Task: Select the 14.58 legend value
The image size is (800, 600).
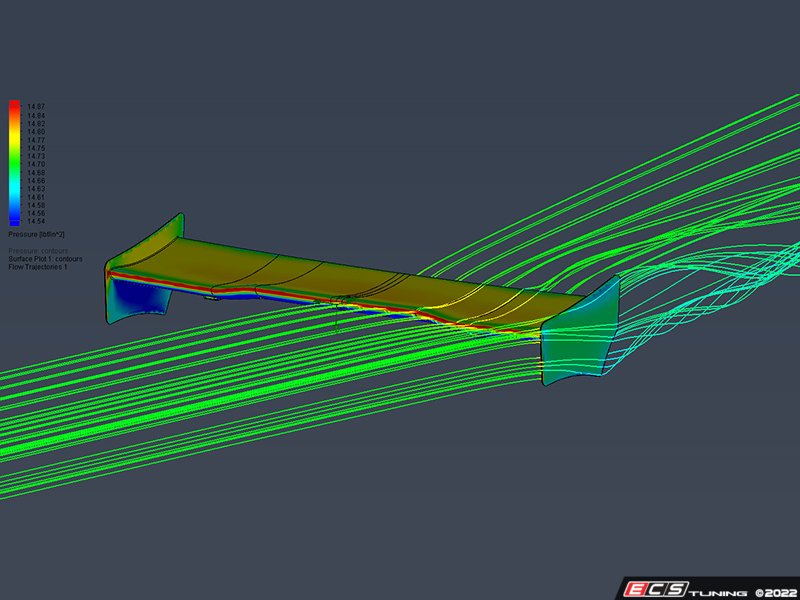Action: (37, 205)
